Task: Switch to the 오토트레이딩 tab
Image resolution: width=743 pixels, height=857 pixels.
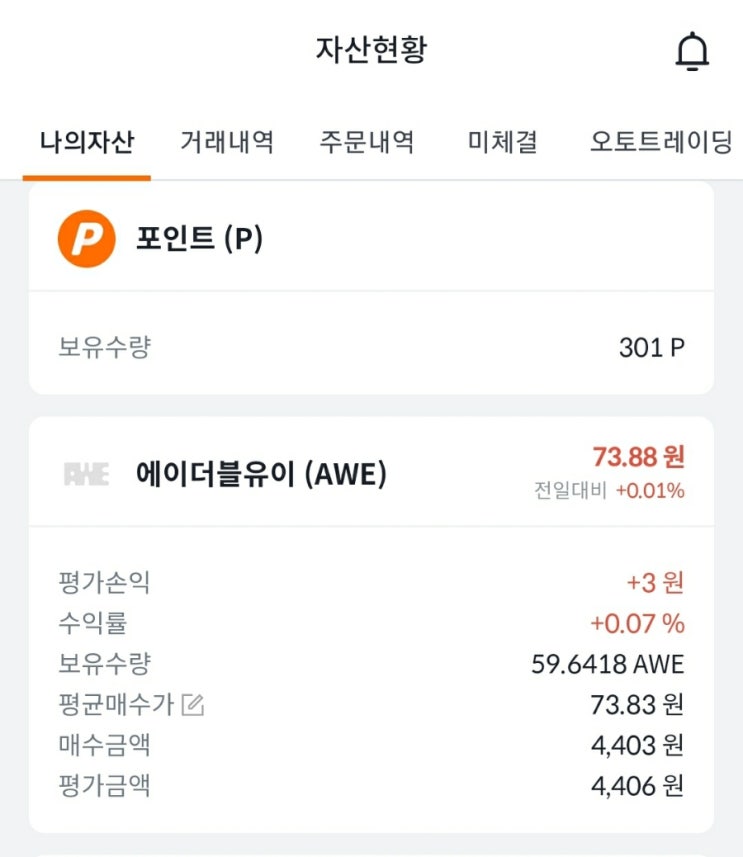Action: coord(661,142)
